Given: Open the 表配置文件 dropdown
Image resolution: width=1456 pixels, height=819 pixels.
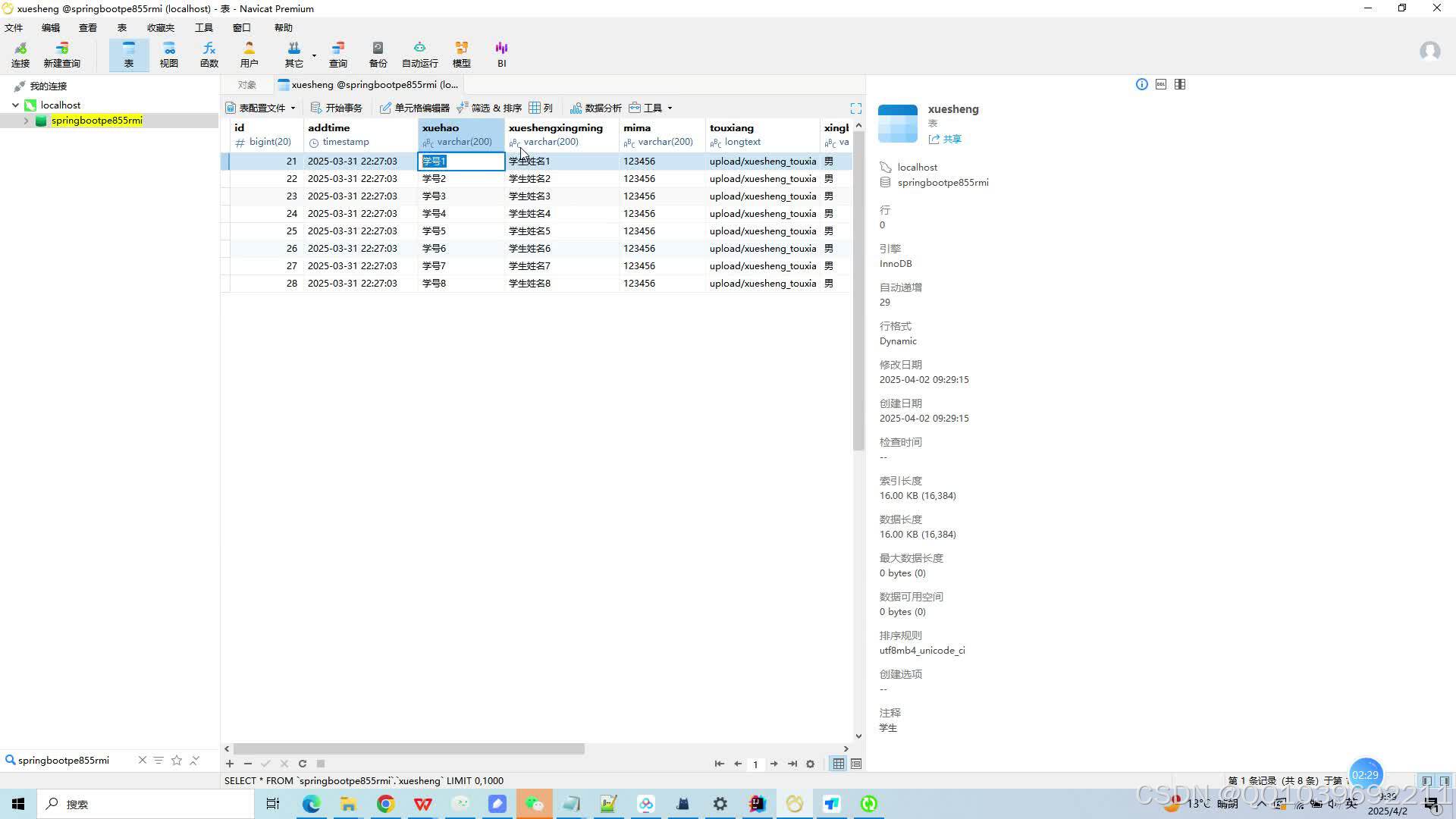Looking at the screenshot, I should click(261, 108).
